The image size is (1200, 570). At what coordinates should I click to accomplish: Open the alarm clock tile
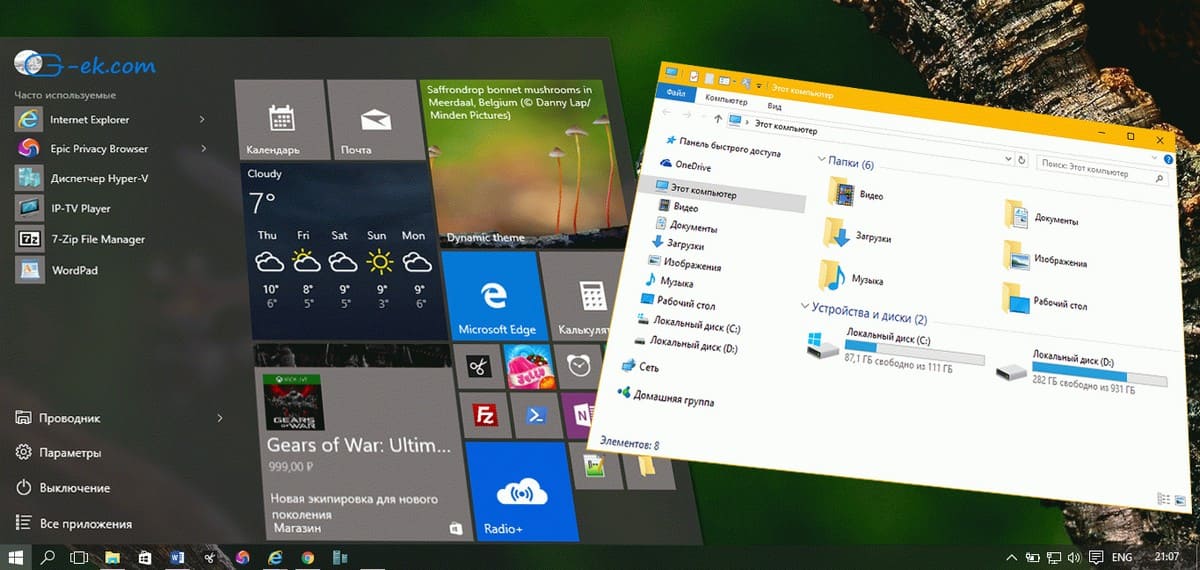pyautogui.click(x=577, y=365)
